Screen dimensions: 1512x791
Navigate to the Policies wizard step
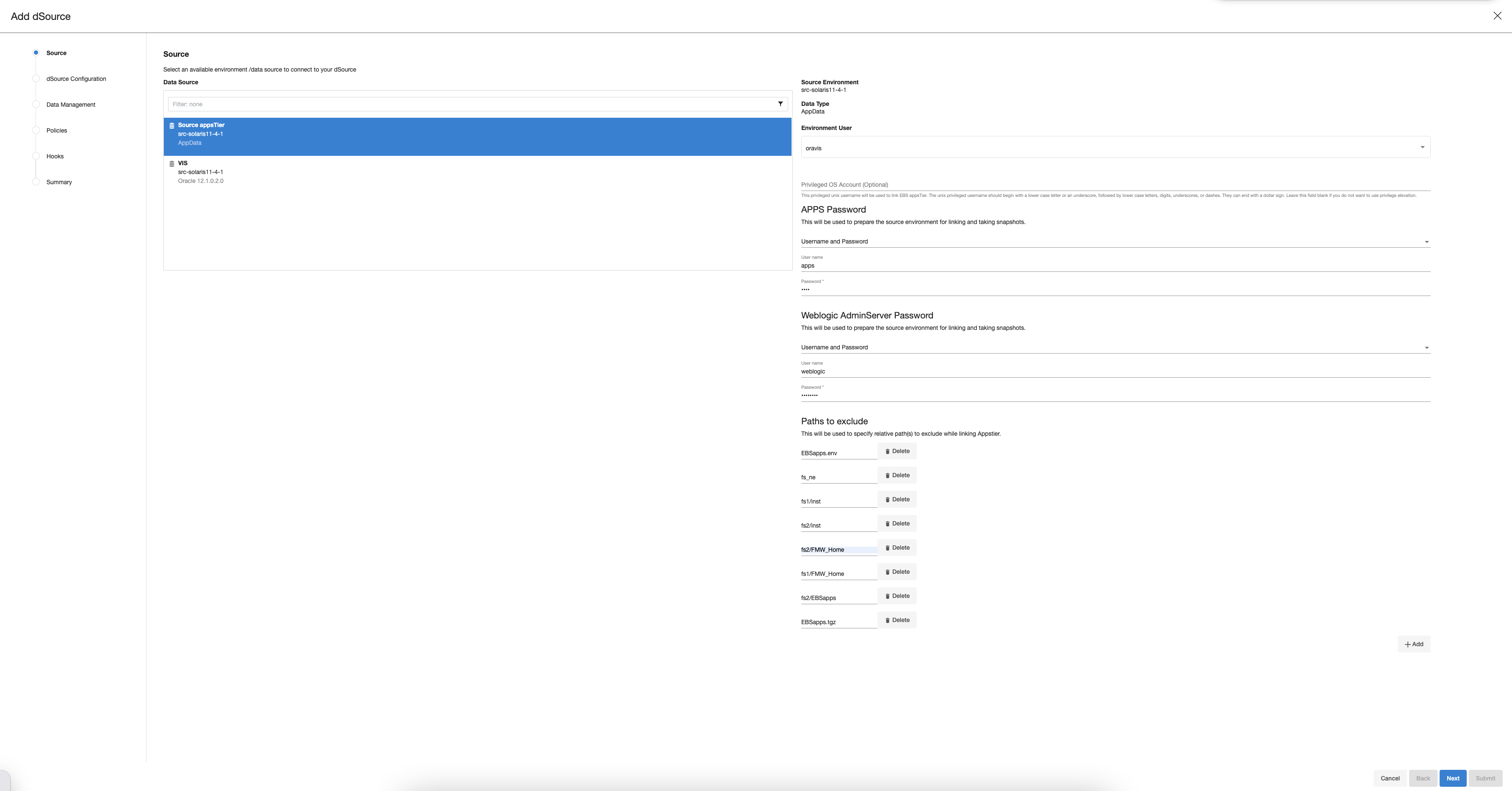pyautogui.click(x=36, y=130)
